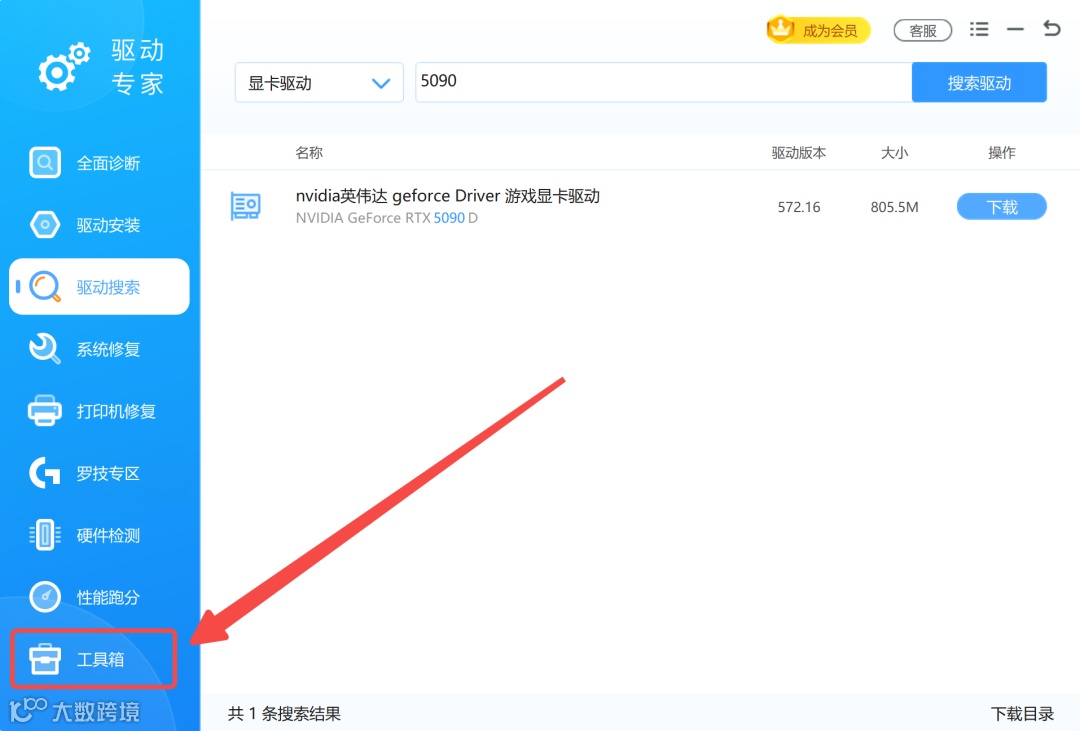Open the 性能跑分 gauge icon

pos(45,597)
